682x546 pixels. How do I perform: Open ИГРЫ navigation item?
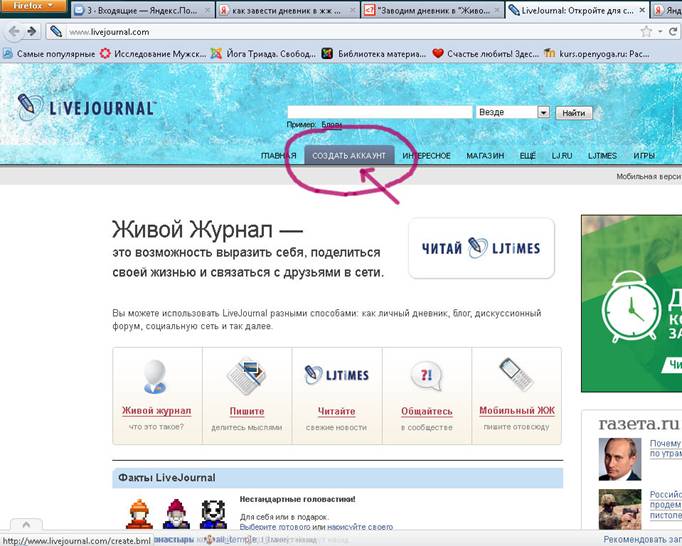644,156
